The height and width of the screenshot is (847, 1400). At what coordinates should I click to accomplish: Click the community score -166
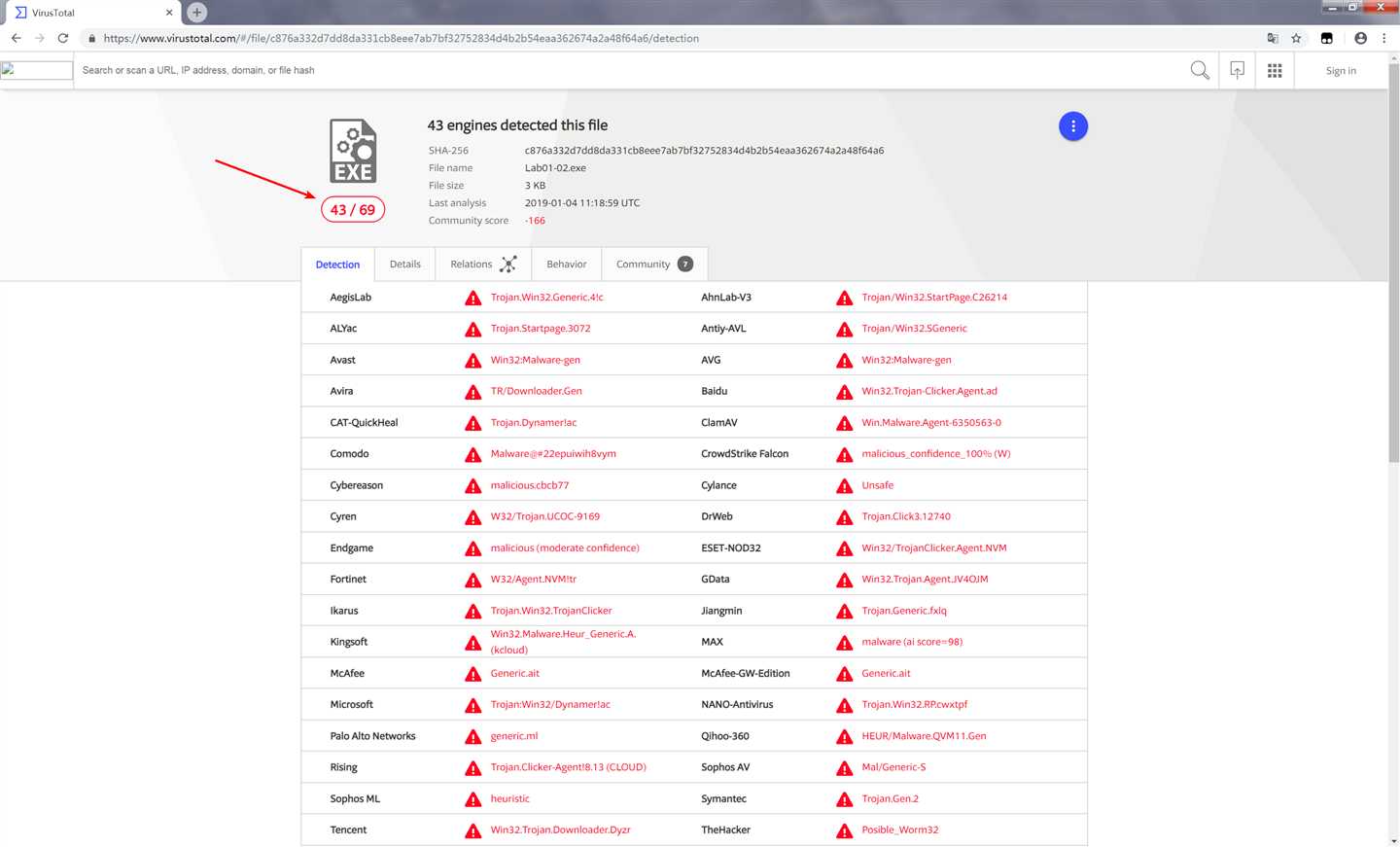pos(535,221)
